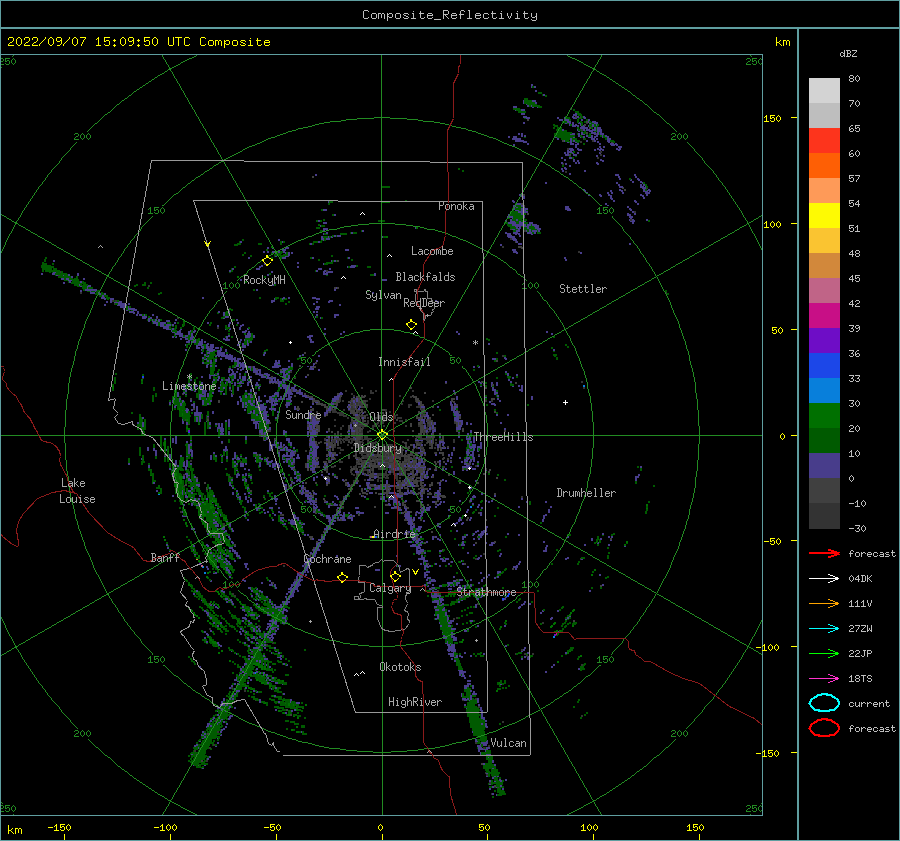Click the white 04DK arrow icon
Image resolution: width=900 pixels, height=841 pixels.
[824, 578]
